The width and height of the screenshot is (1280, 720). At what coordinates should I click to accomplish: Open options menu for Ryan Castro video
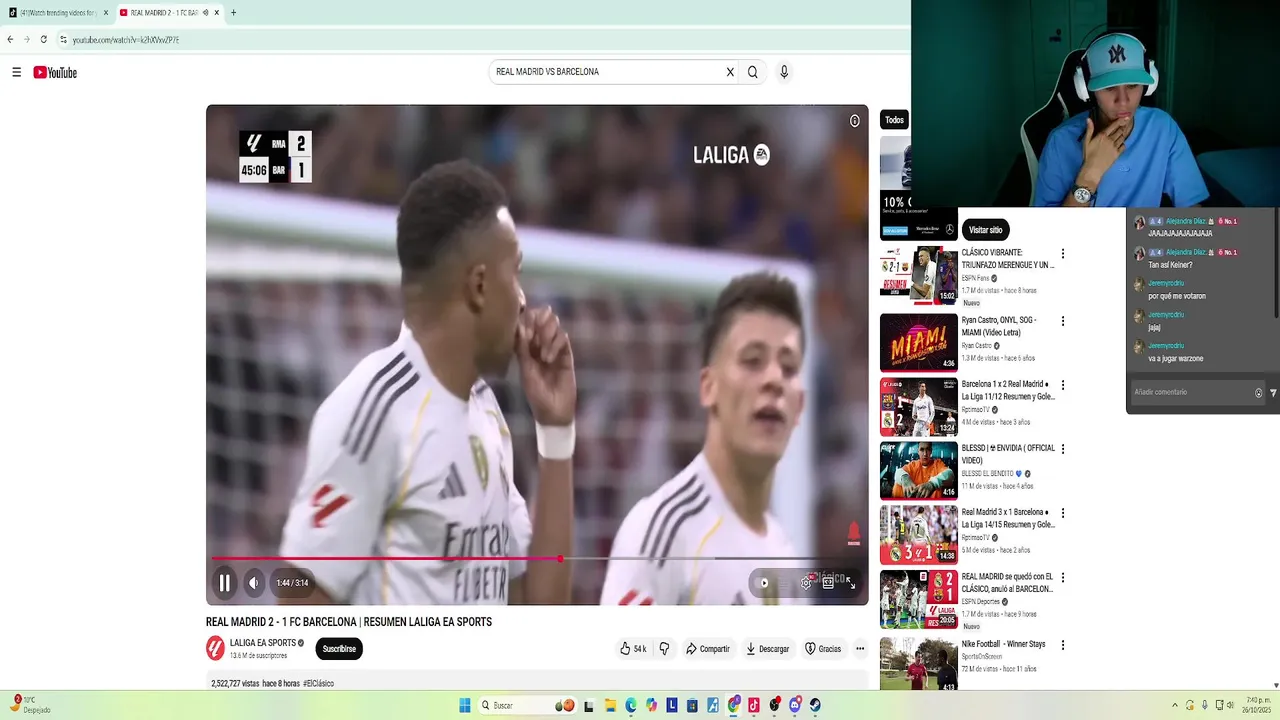coord(1063,321)
